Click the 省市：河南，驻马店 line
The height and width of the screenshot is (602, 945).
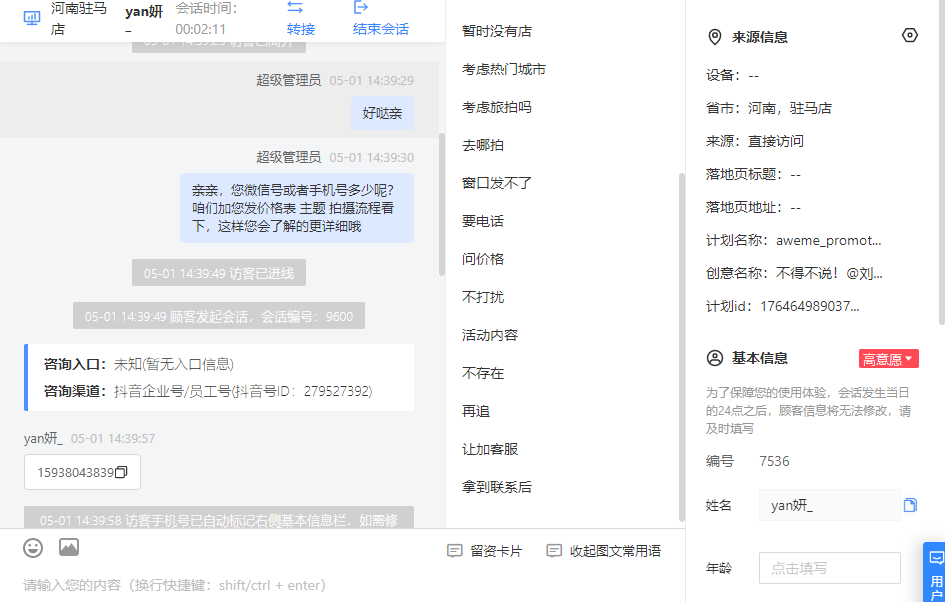769,108
